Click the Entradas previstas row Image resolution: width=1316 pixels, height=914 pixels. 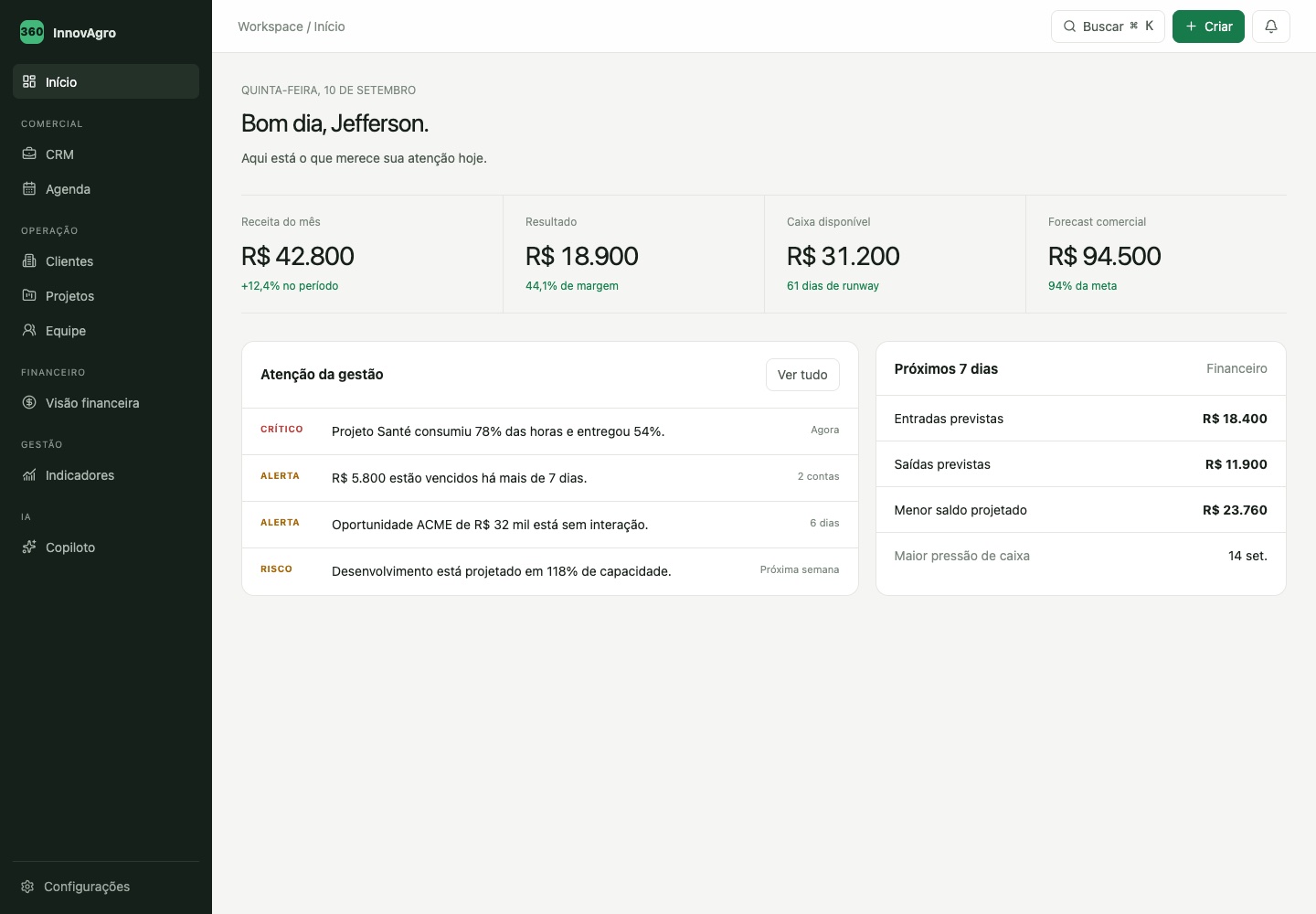click(x=1081, y=419)
